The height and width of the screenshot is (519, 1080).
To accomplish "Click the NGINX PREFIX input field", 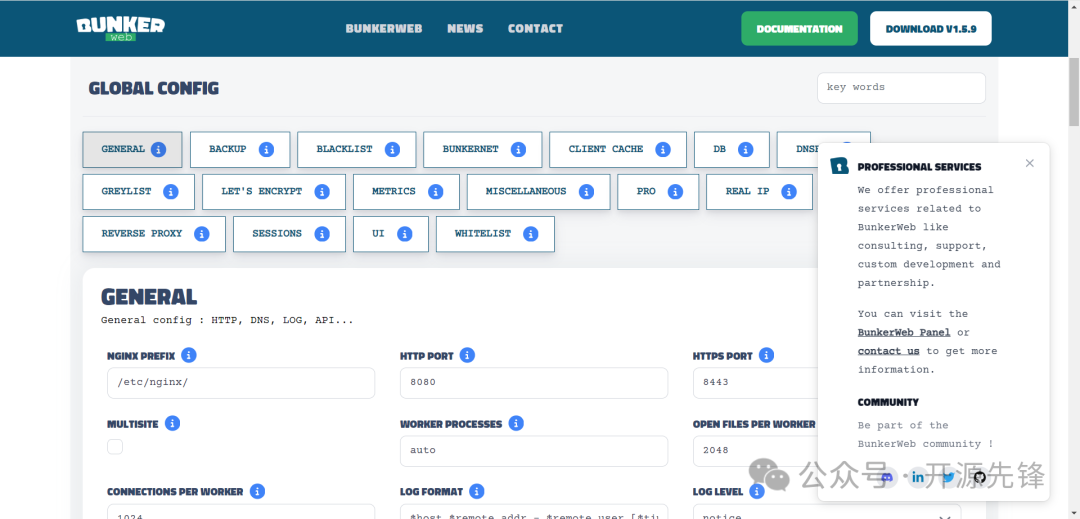I will pos(240,383).
